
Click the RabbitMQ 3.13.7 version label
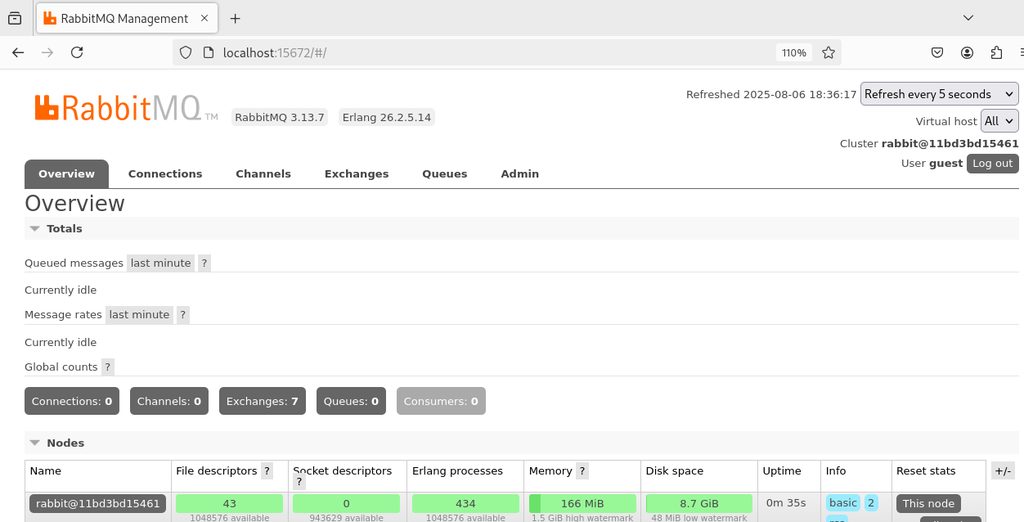click(280, 118)
